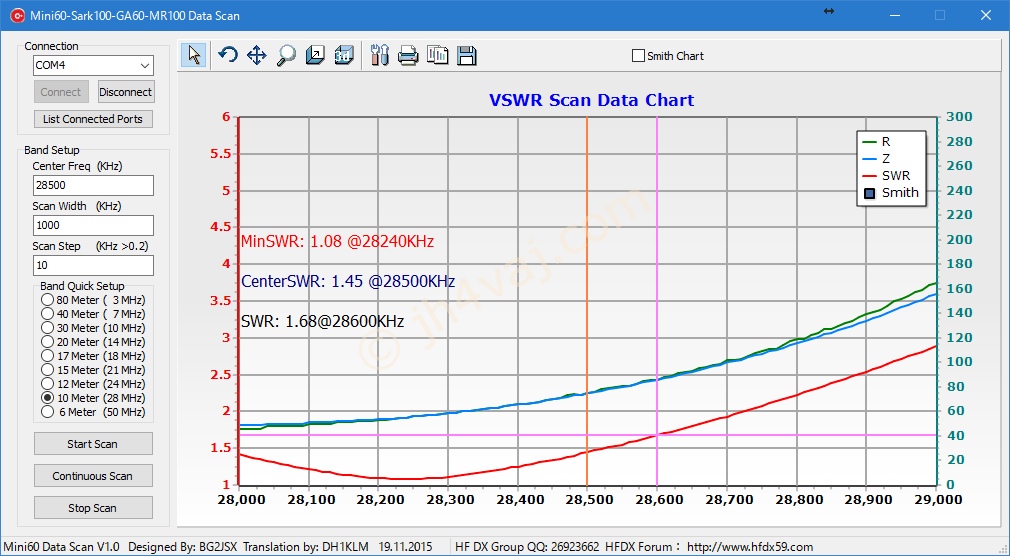
Task: Click the Scan Step input field
Action: pyautogui.click(x=93, y=265)
